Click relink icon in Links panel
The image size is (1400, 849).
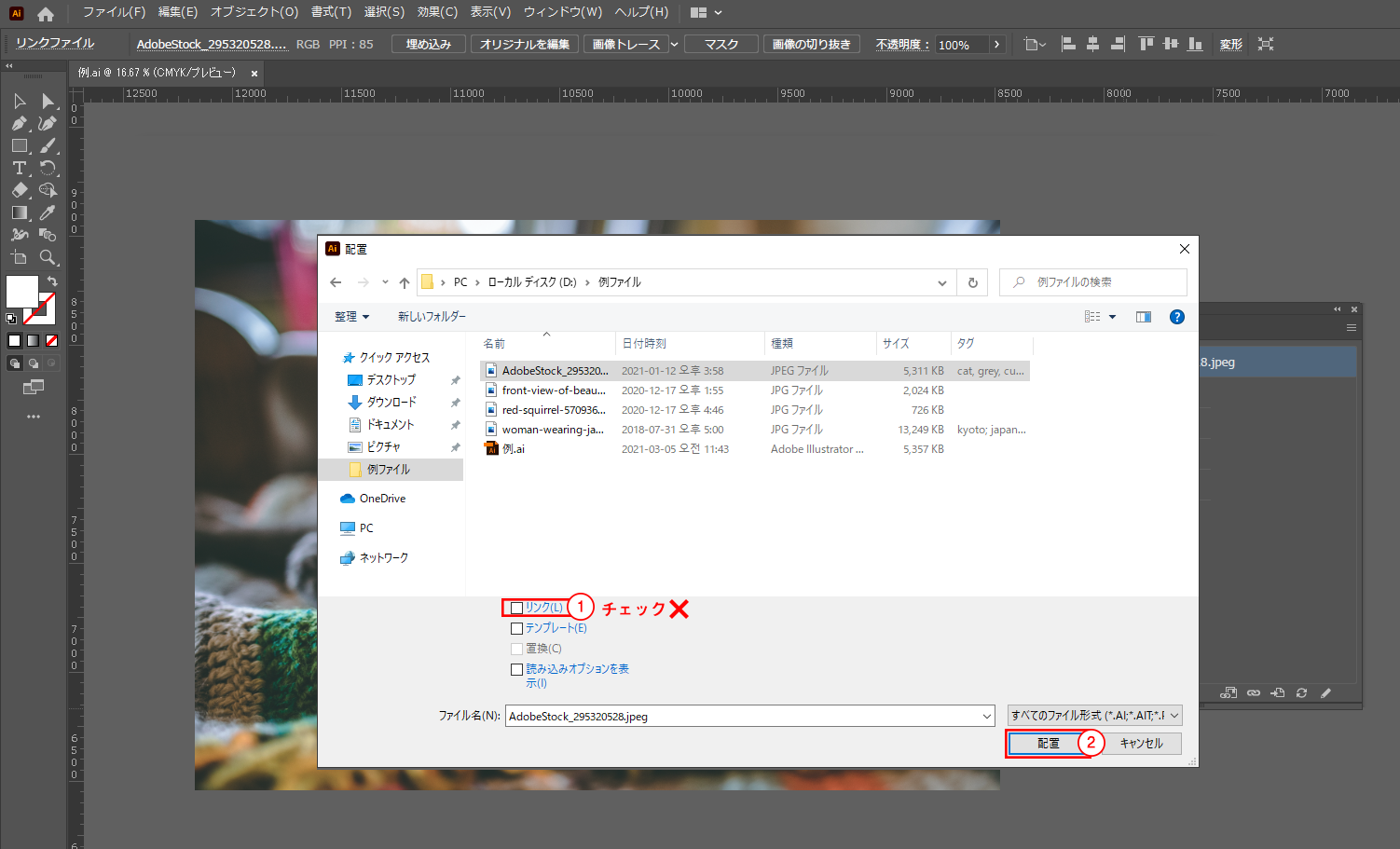pyautogui.click(x=1254, y=692)
